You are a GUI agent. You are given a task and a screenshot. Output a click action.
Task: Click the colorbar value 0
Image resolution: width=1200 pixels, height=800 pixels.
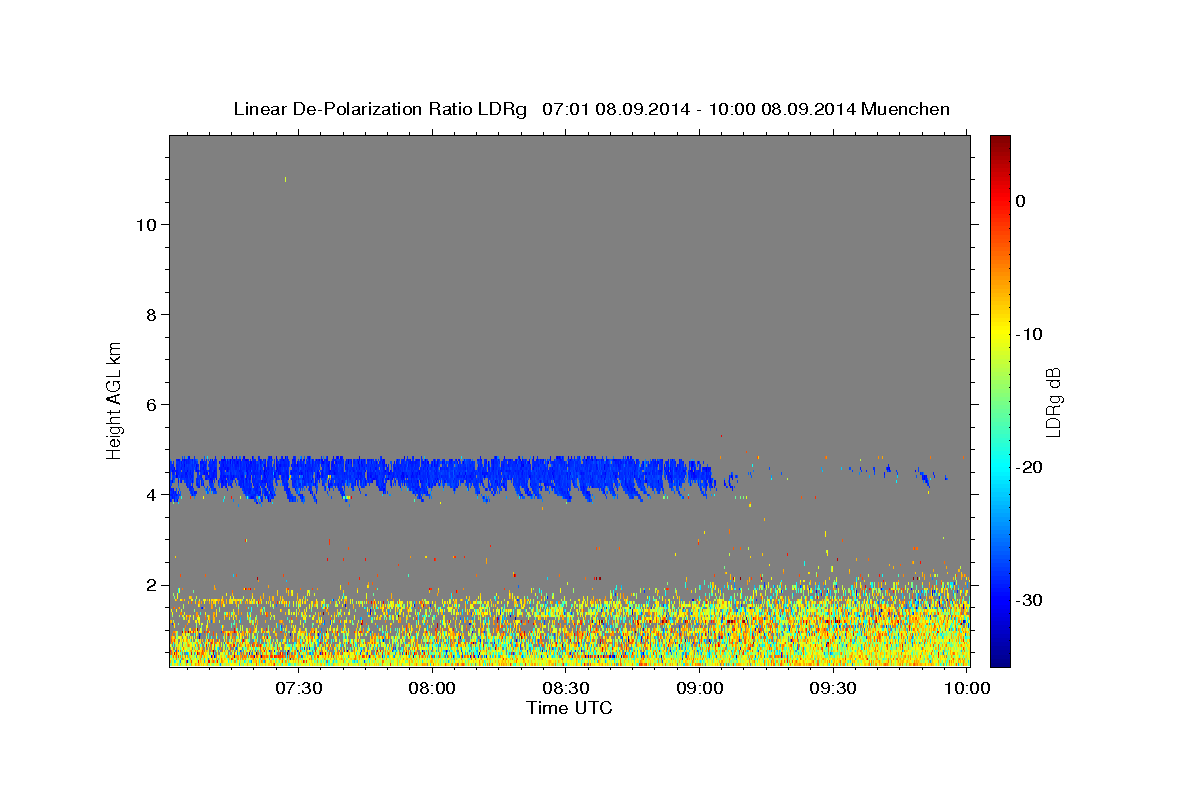pos(1020,201)
